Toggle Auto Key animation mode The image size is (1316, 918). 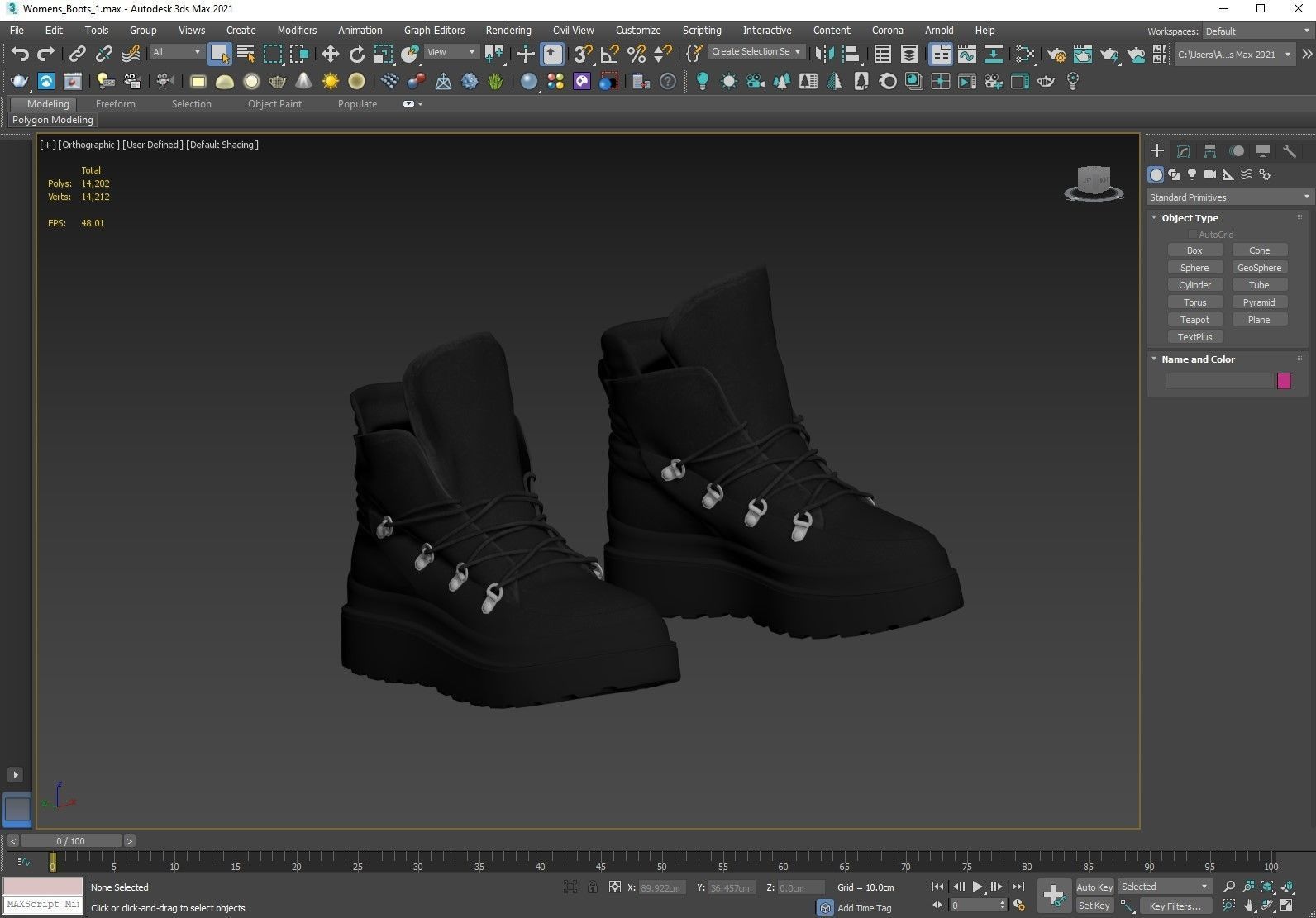coord(1094,887)
